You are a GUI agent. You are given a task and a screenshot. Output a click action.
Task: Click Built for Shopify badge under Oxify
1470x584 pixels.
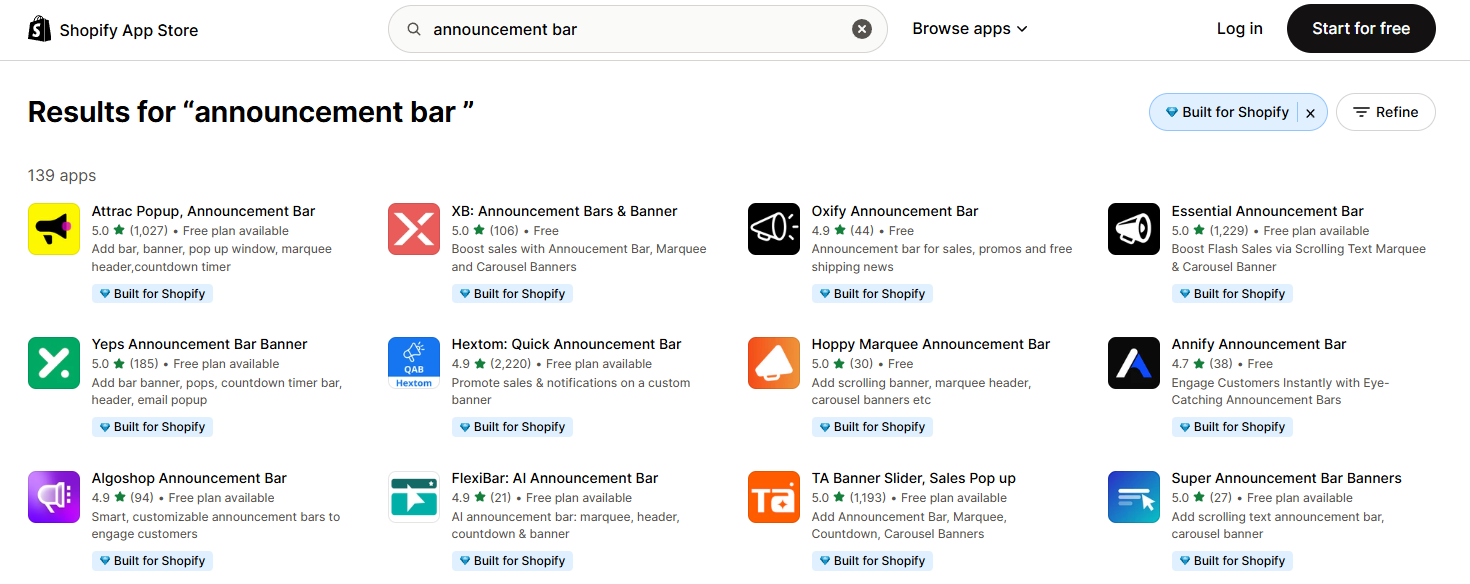(872, 294)
